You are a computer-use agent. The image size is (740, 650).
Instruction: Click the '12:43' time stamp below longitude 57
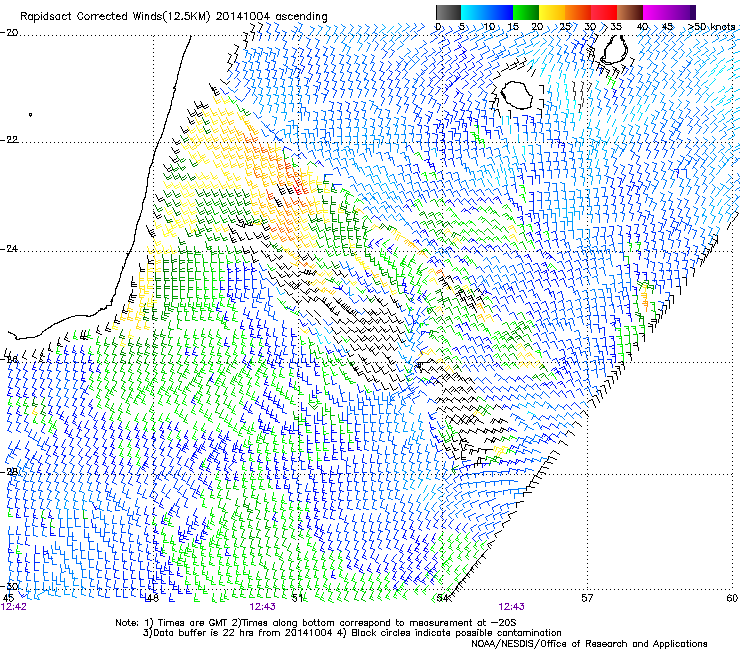coord(511,607)
